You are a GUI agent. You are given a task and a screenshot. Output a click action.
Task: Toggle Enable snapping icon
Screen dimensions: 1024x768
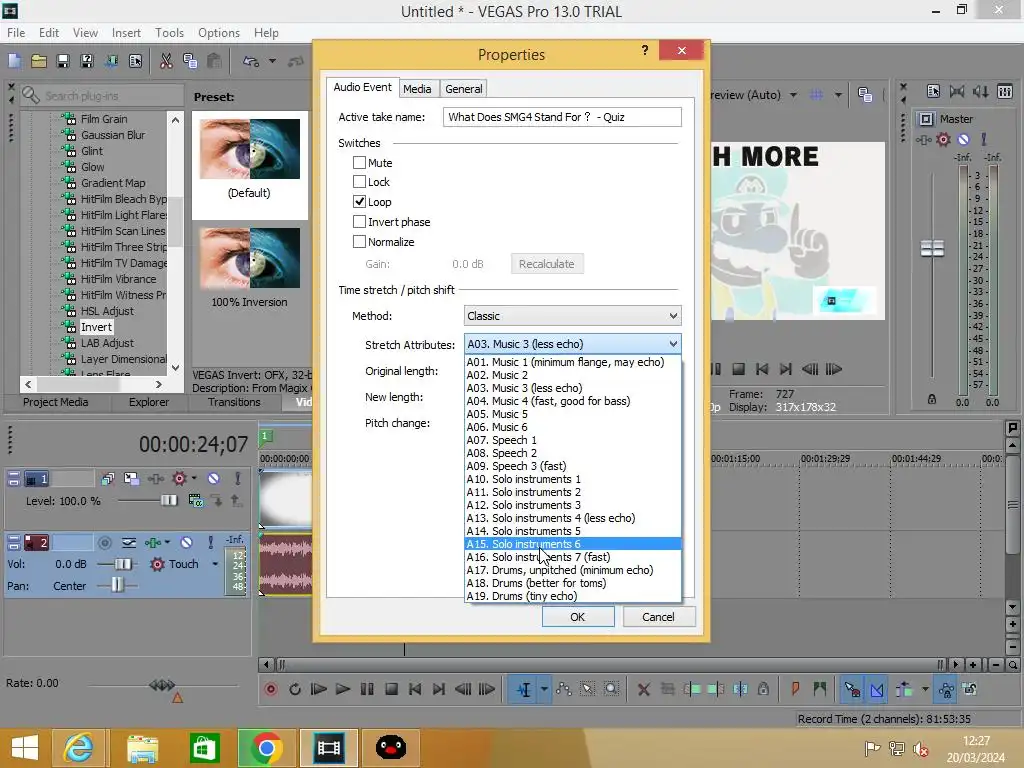[852, 689]
